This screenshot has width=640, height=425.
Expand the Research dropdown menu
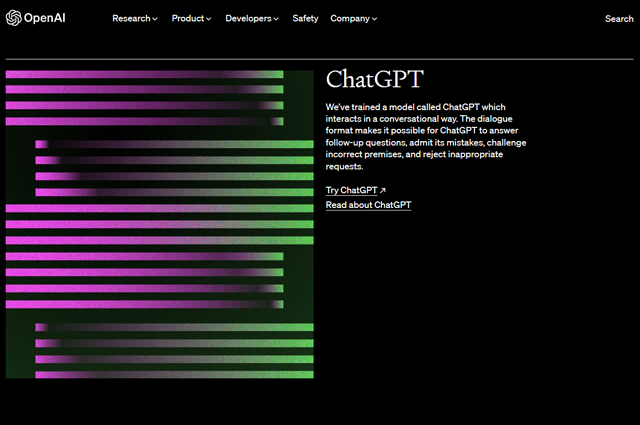tap(134, 18)
